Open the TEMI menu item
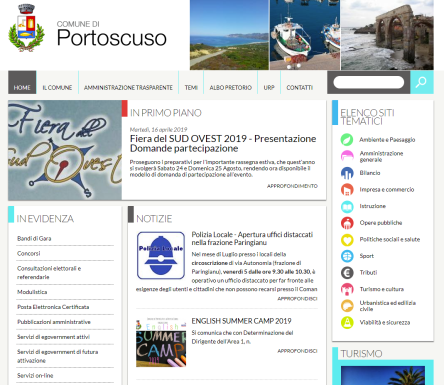The width and height of the screenshot is (444, 385). click(x=191, y=88)
